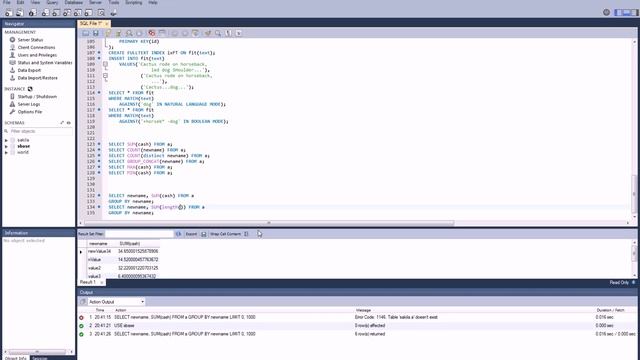640x360 pixels.
Task: Toggle the bottom output panel visibility
Action: [x=627, y=13]
